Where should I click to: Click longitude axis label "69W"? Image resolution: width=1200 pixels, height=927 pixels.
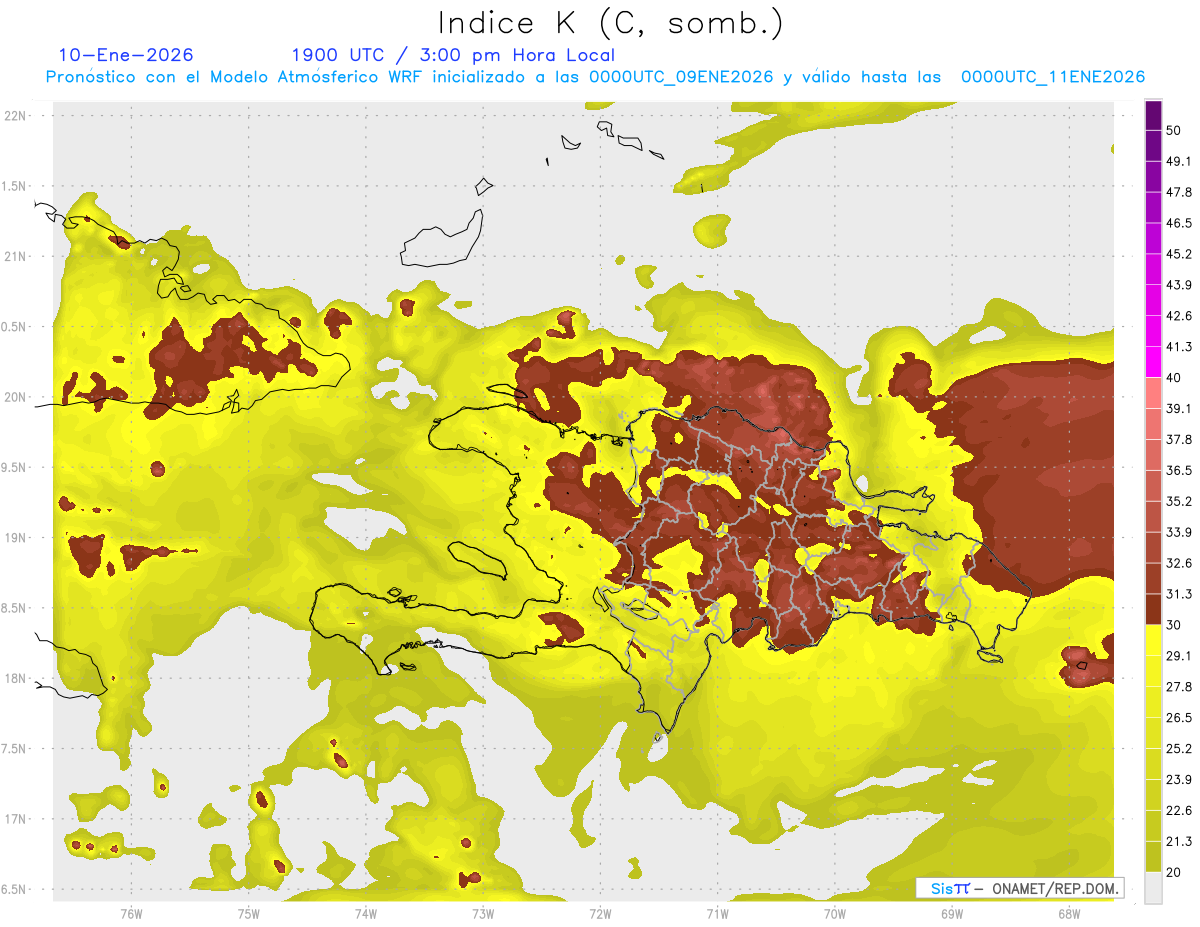pyautogui.click(x=951, y=913)
